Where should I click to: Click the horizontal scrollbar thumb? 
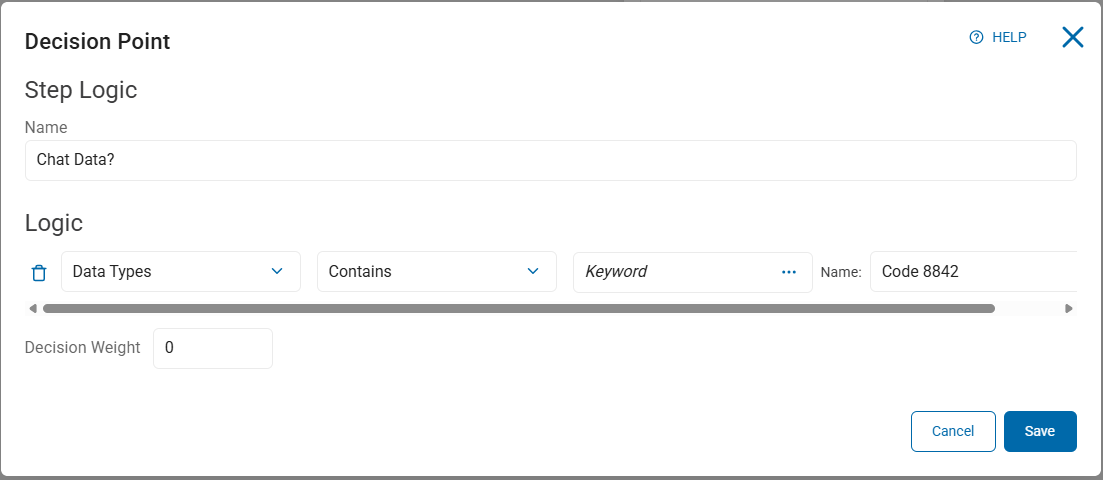point(518,309)
